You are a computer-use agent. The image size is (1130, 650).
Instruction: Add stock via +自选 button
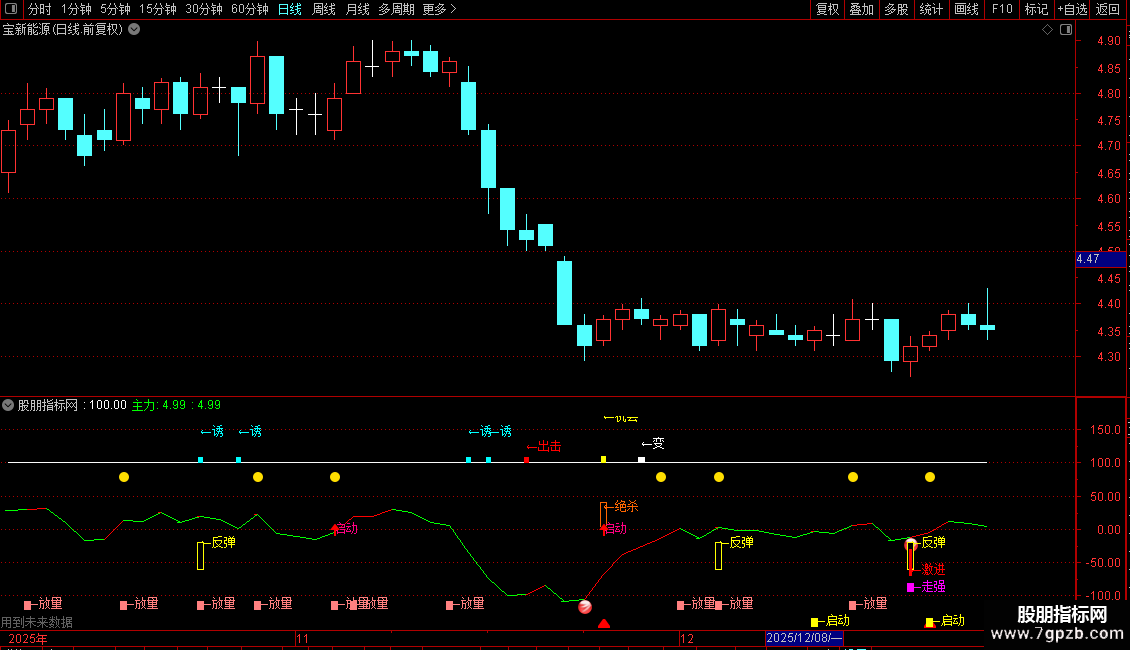(x=1072, y=9)
